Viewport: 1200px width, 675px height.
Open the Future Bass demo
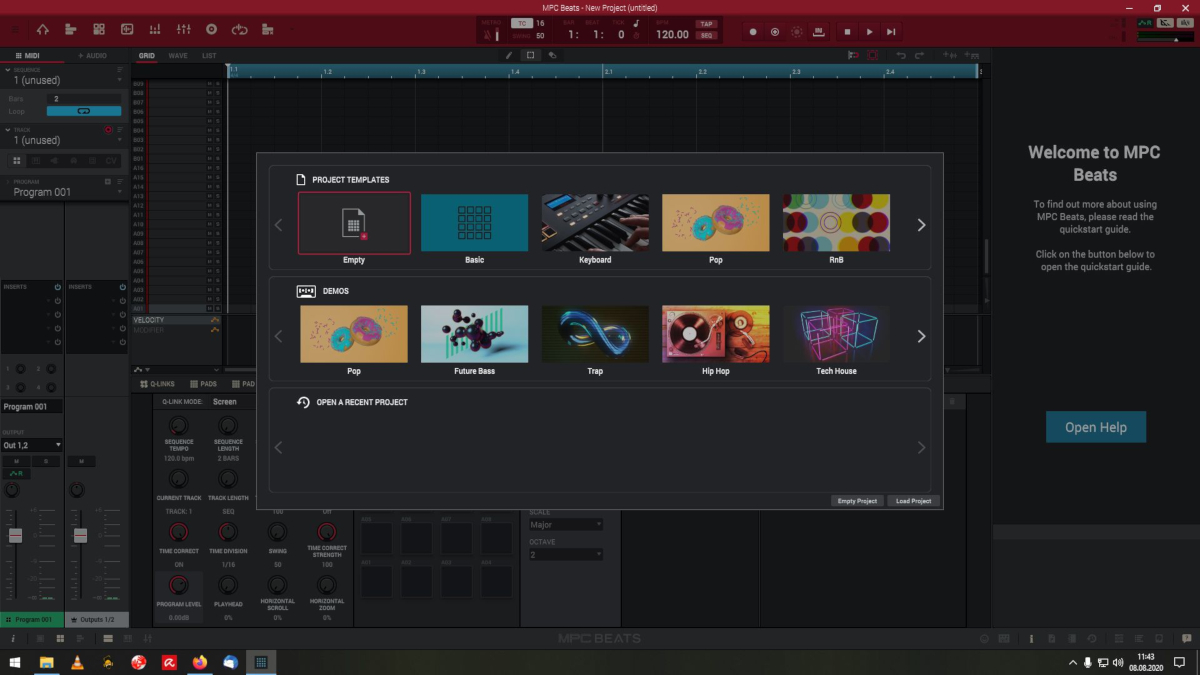tap(474, 334)
